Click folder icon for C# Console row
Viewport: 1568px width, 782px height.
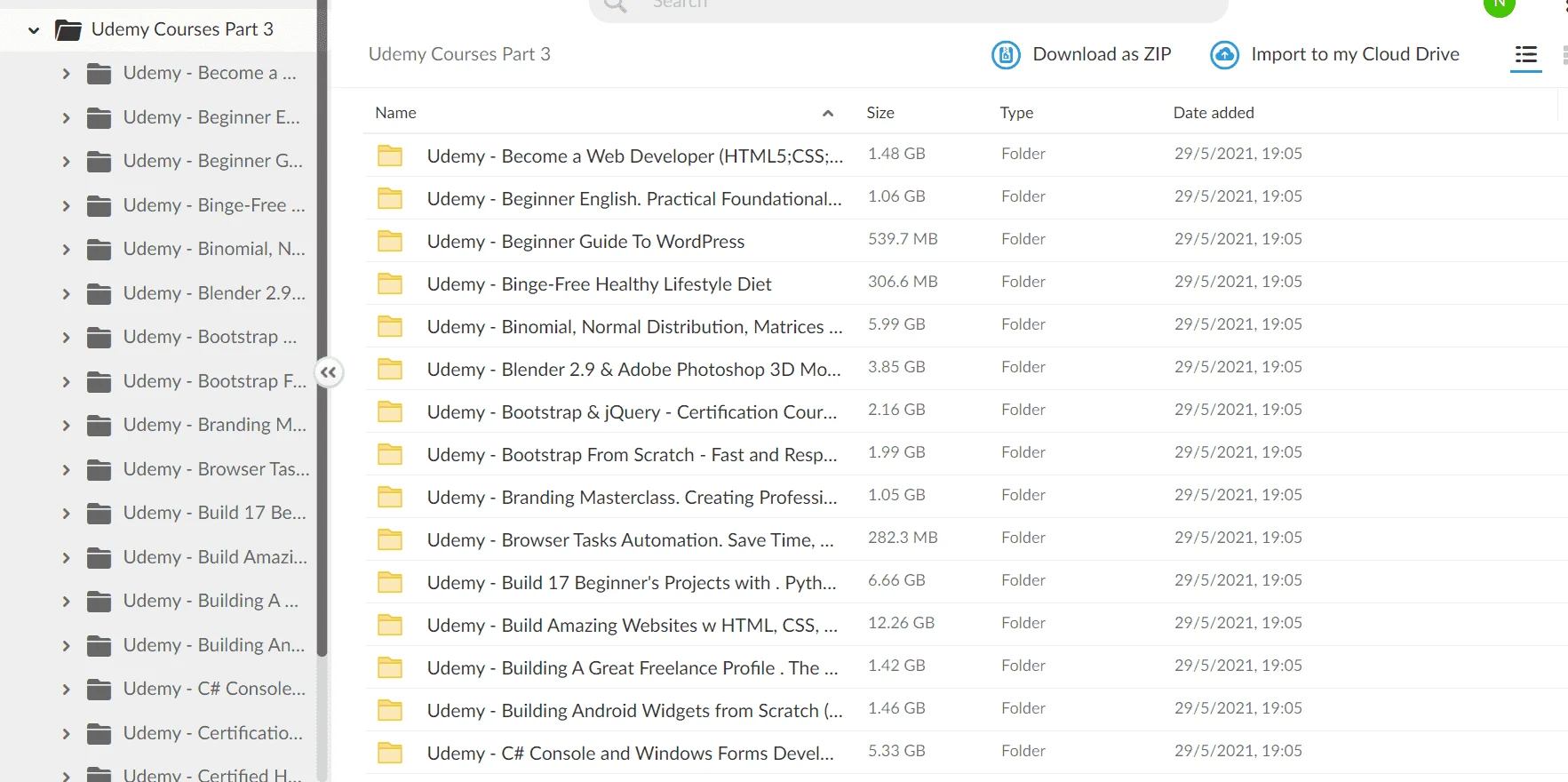click(x=390, y=753)
